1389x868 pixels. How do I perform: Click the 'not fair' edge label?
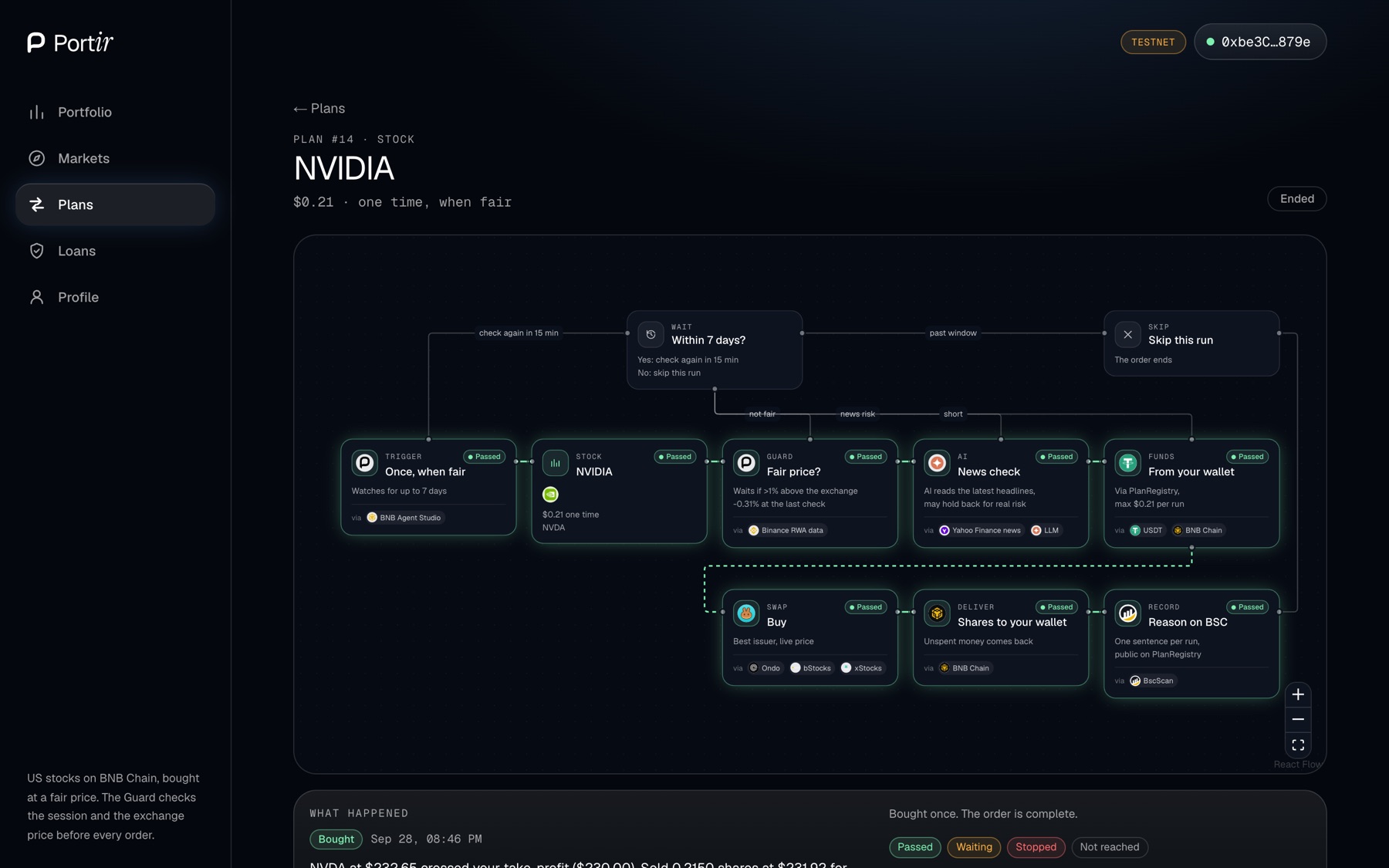762,414
